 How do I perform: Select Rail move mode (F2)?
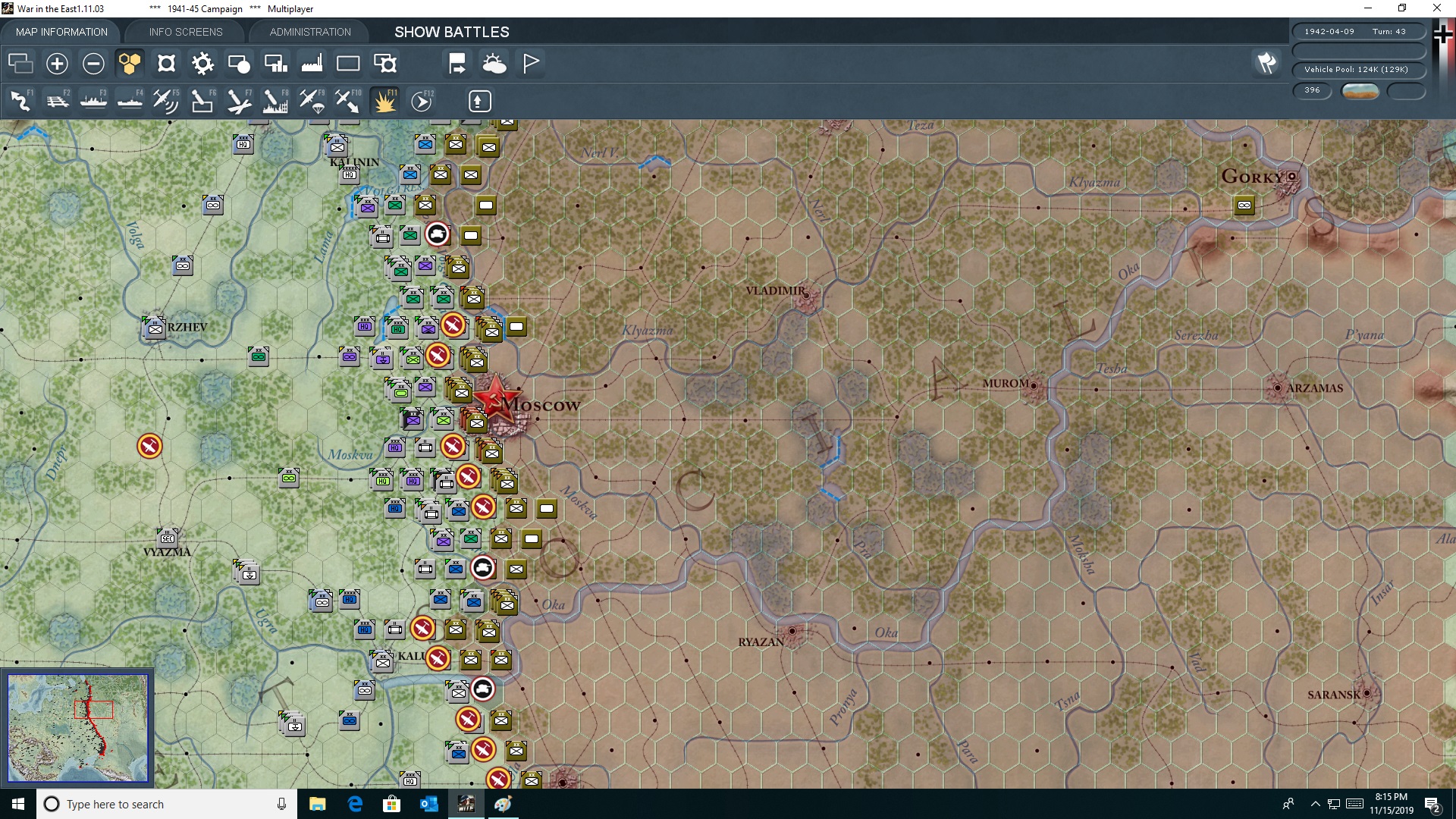pyautogui.click(x=57, y=101)
